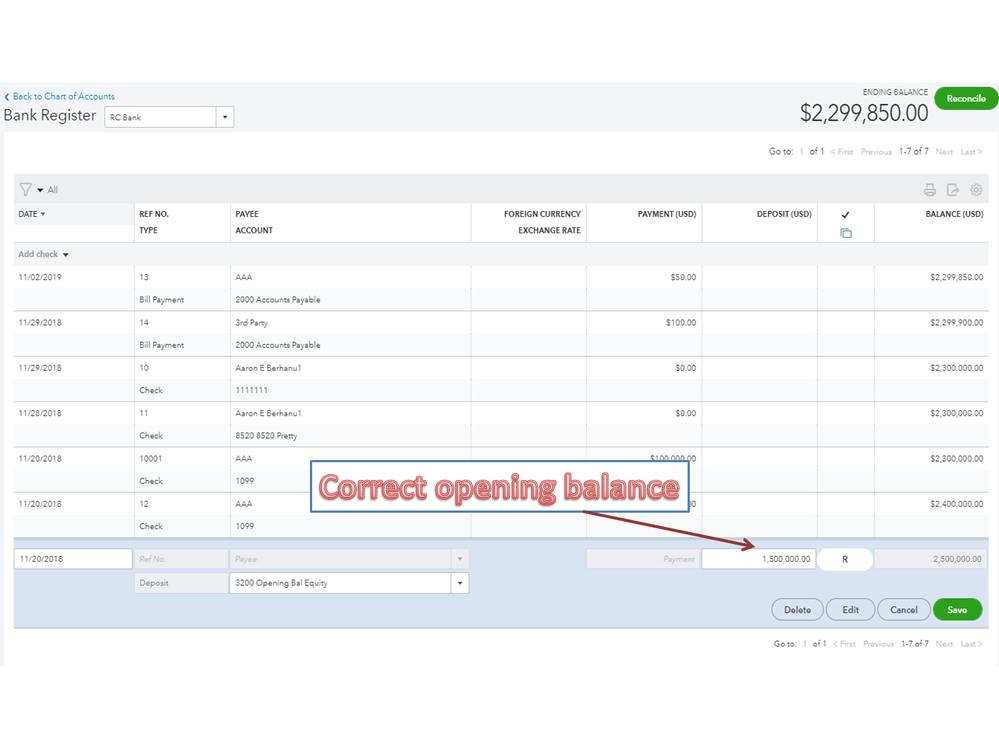Export the register using export icon

tap(952, 190)
